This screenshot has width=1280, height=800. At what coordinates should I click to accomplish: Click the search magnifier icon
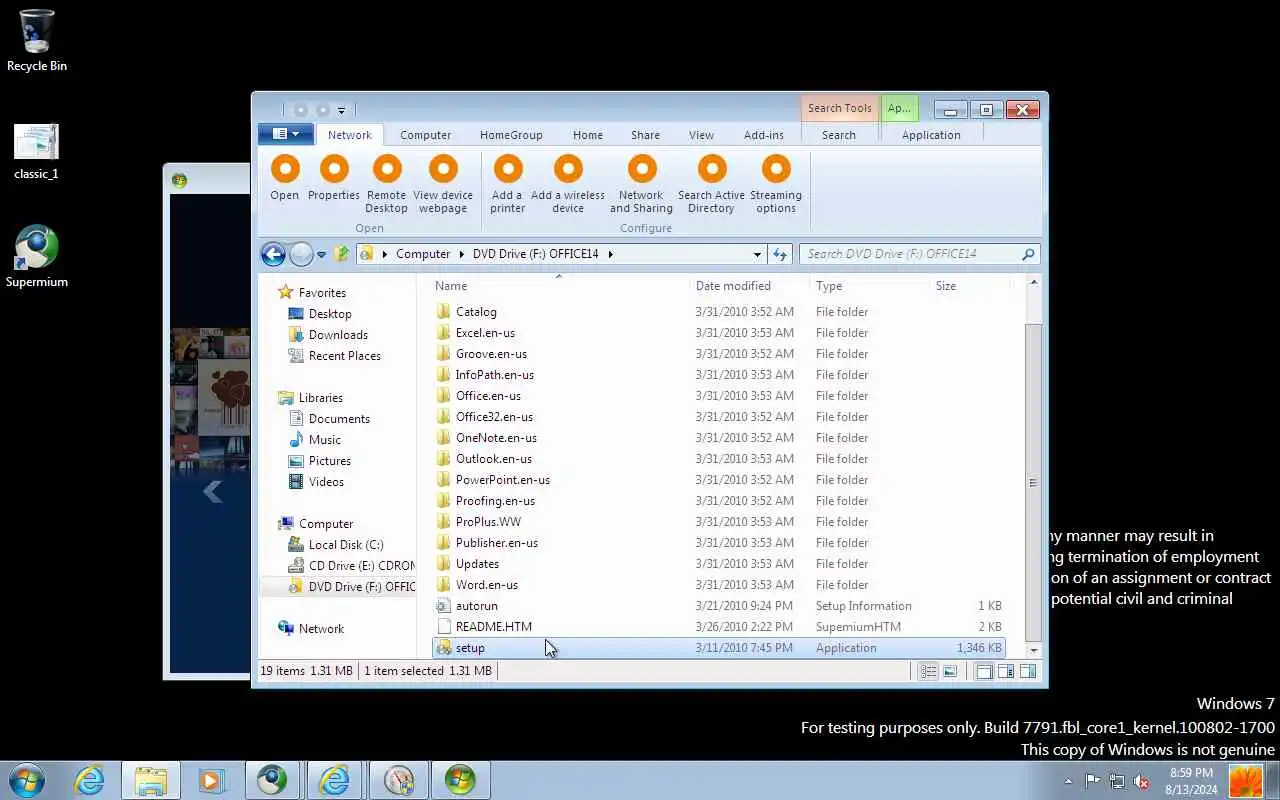[x=1028, y=254]
